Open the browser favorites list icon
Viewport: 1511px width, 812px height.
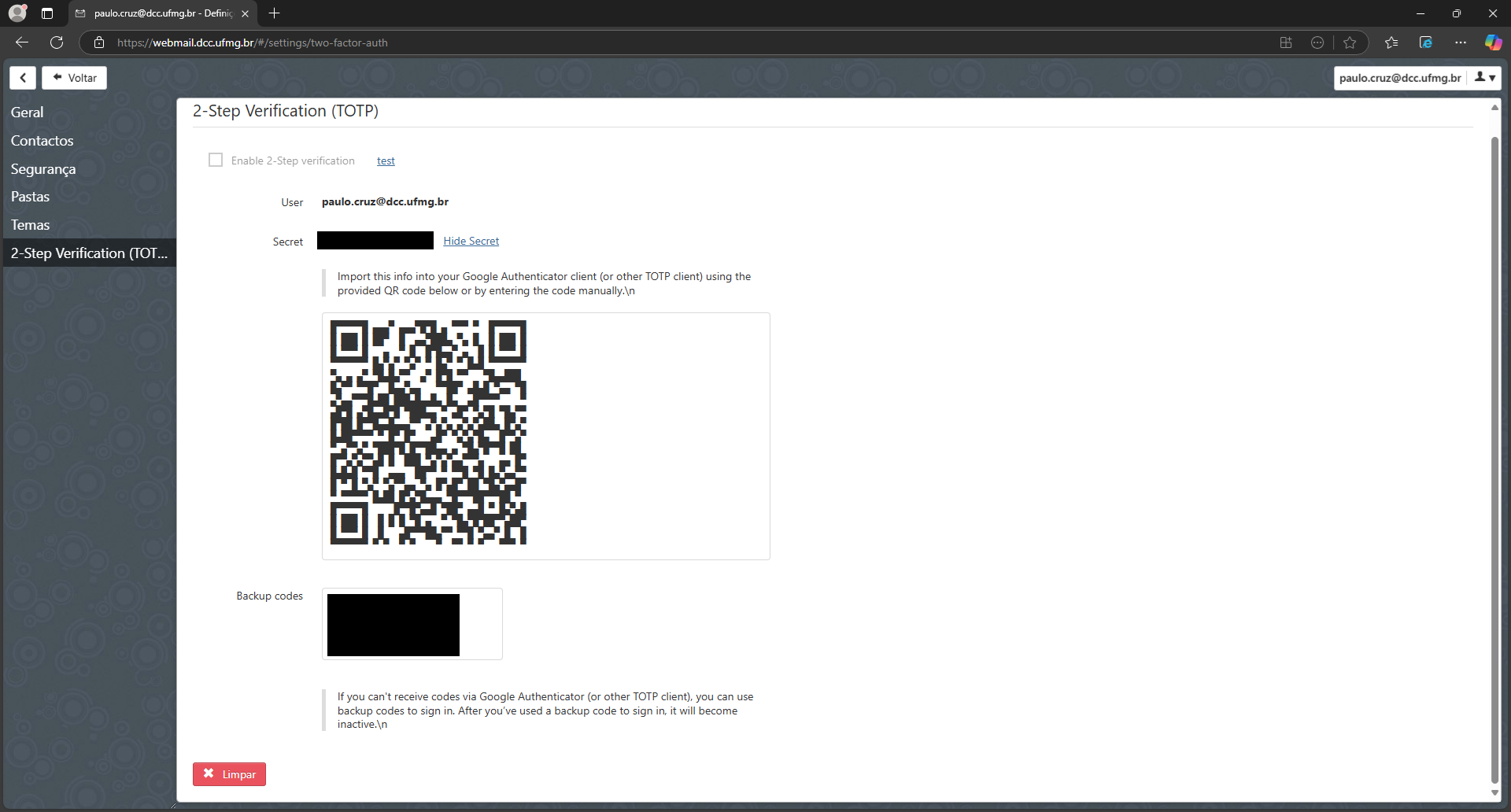(1391, 42)
